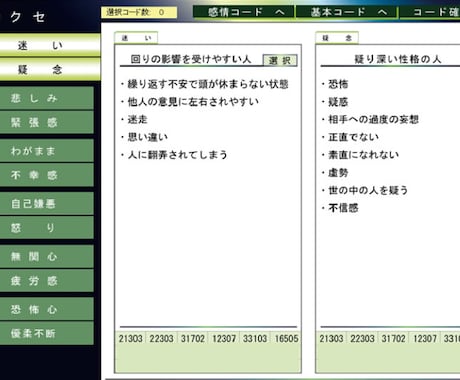Click the 相手への過度の妄想 item
Screen dimensions: 460x380
(x=370, y=119)
